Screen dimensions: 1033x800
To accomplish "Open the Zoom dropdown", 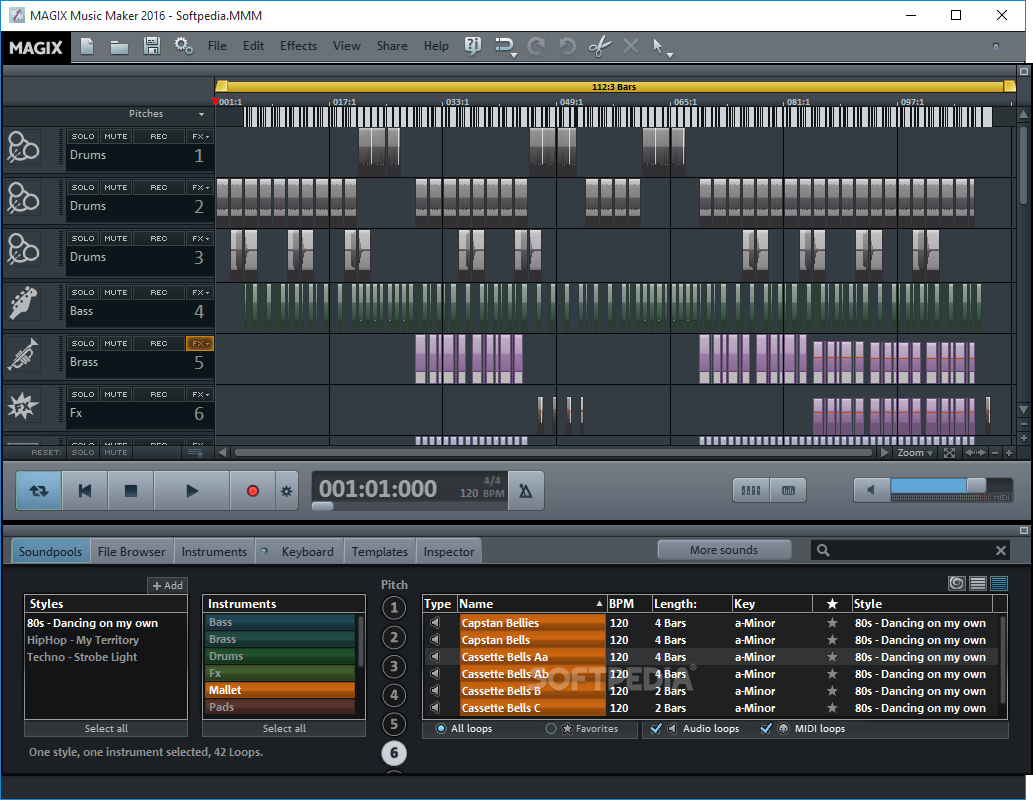I will point(915,453).
